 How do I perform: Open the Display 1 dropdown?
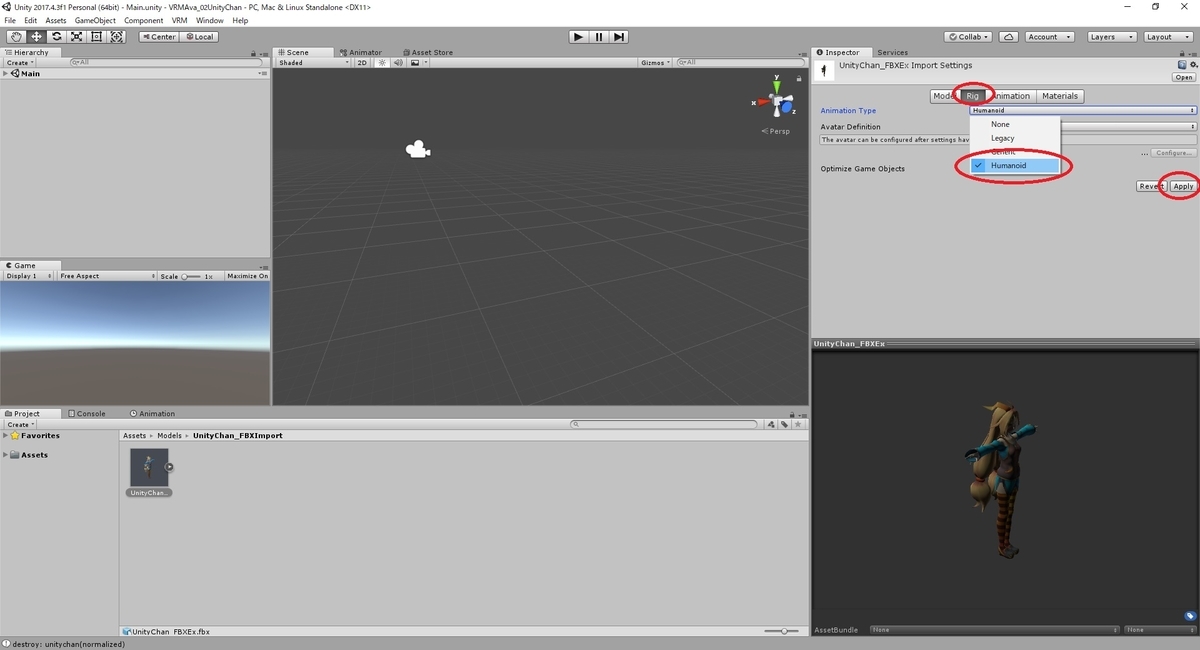pos(27,276)
